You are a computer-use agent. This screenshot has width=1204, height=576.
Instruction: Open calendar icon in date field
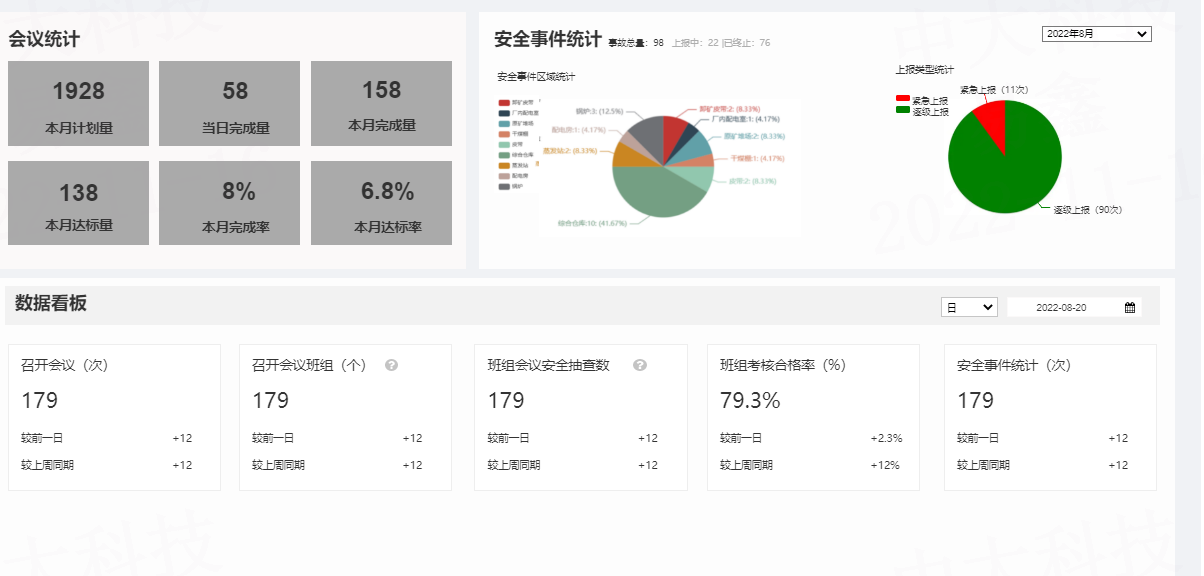coord(1129,308)
